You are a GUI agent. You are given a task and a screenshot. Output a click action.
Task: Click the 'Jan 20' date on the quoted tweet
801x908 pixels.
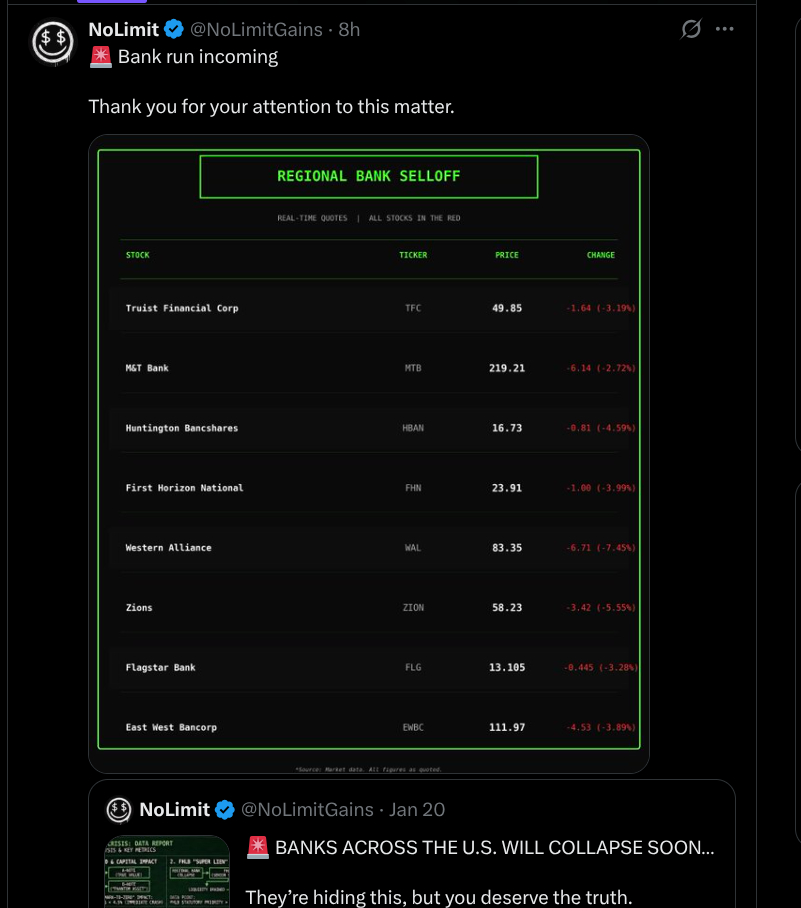click(x=419, y=809)
